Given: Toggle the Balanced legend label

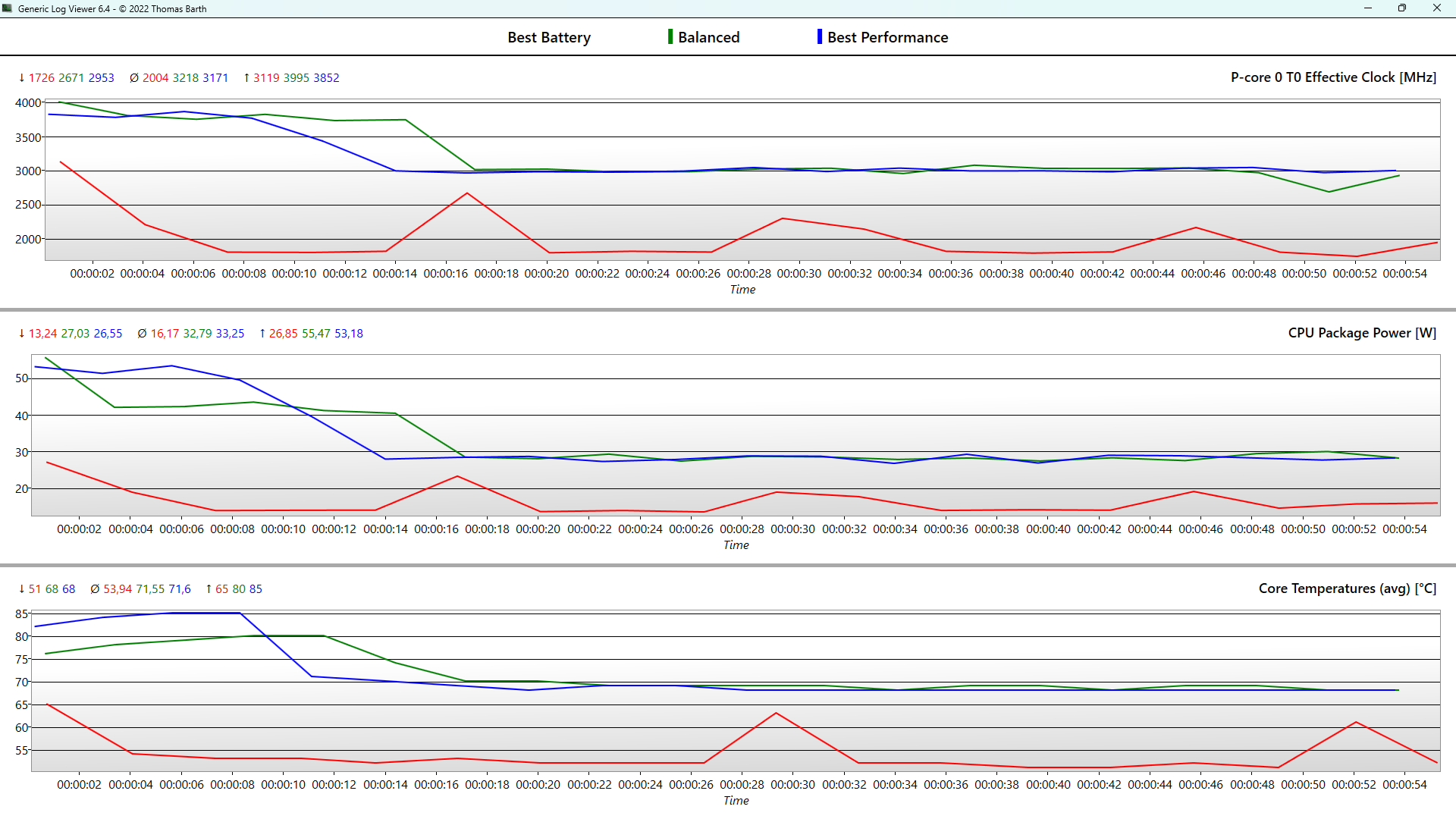Looking at the screenshot, I should coord(708,37).
